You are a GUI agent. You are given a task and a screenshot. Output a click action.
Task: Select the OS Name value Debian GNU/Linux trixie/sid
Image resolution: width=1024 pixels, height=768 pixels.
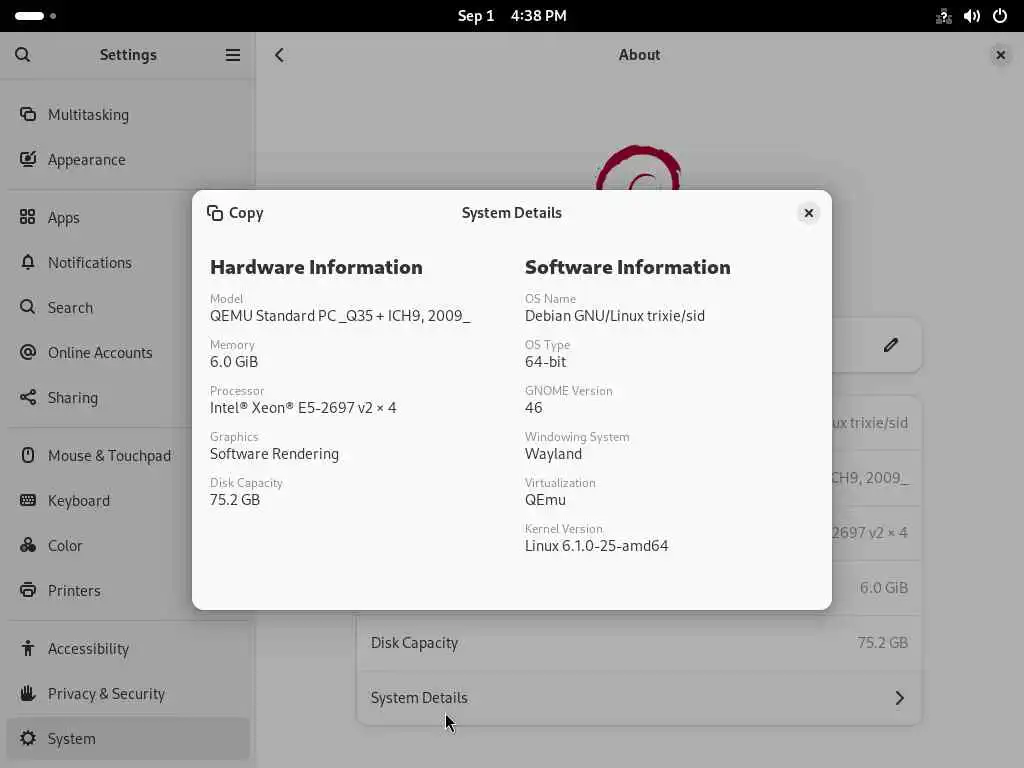[x=615, y=316]
